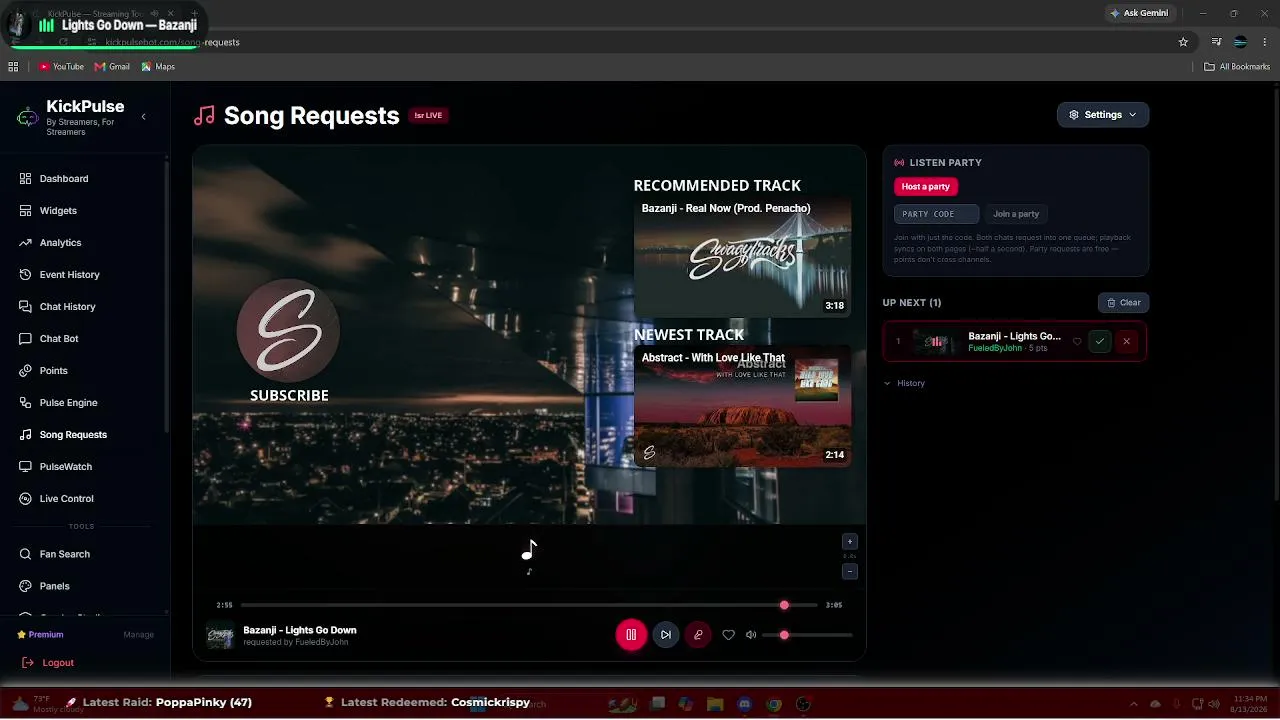Select Song Requests in the sidebar

coord(73,435)
